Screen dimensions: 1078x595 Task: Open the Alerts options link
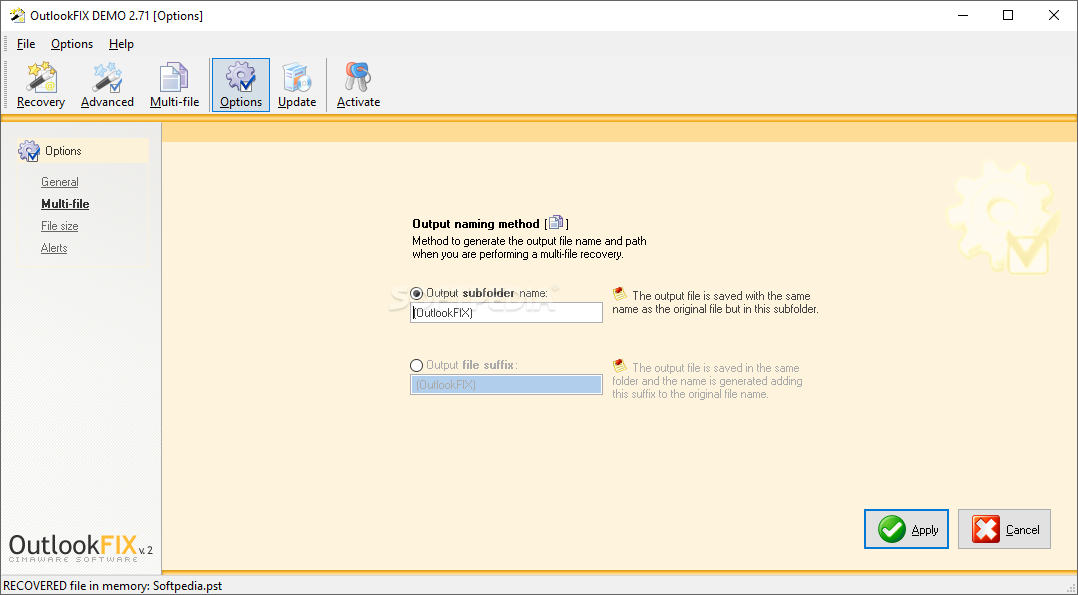(x=54, y=248)
